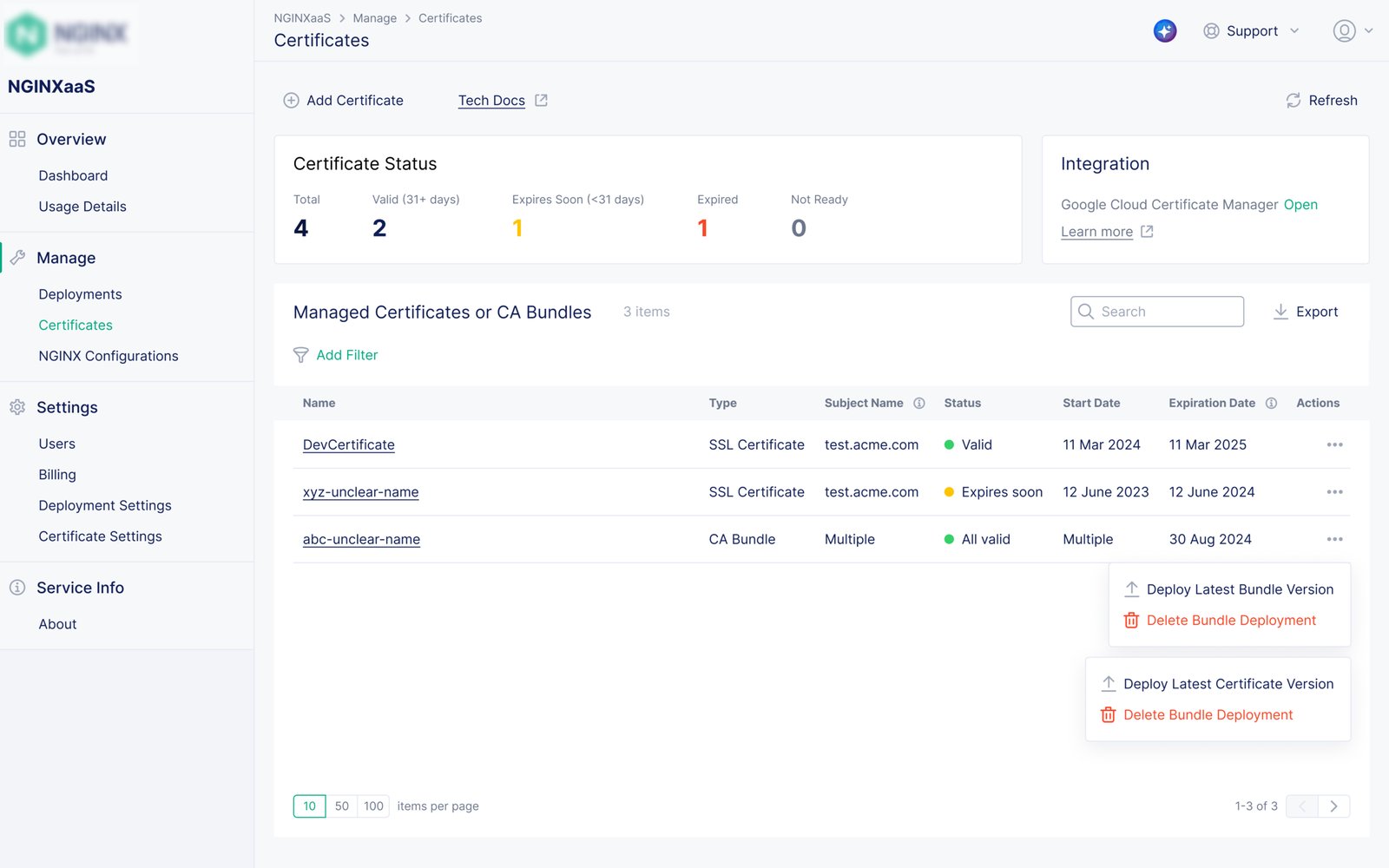Choose Deploy Latest Certificate Version option
The width and height of the screenshot is (1389, 868).
[1228, 684]
